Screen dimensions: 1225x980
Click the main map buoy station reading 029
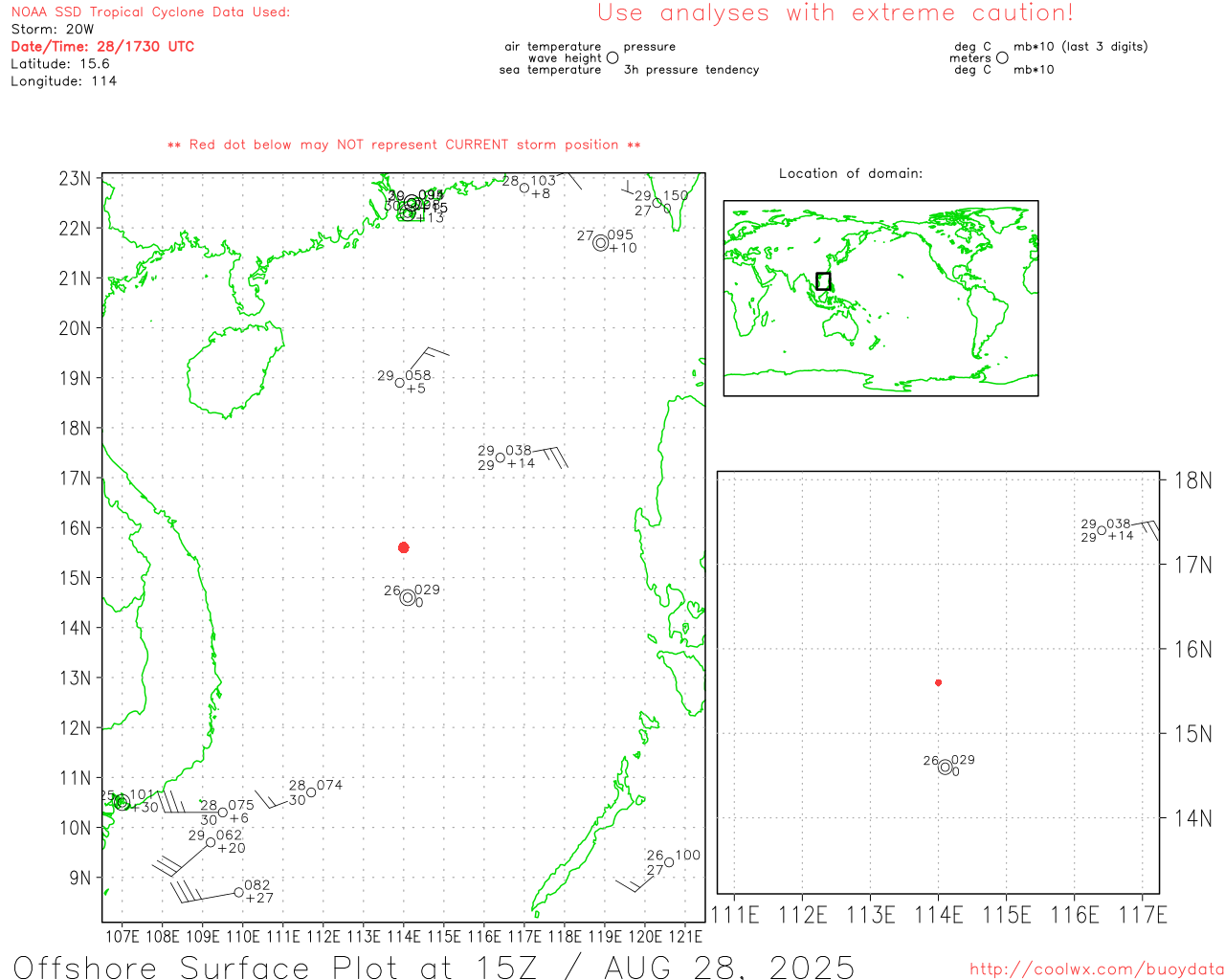[409, 598]
